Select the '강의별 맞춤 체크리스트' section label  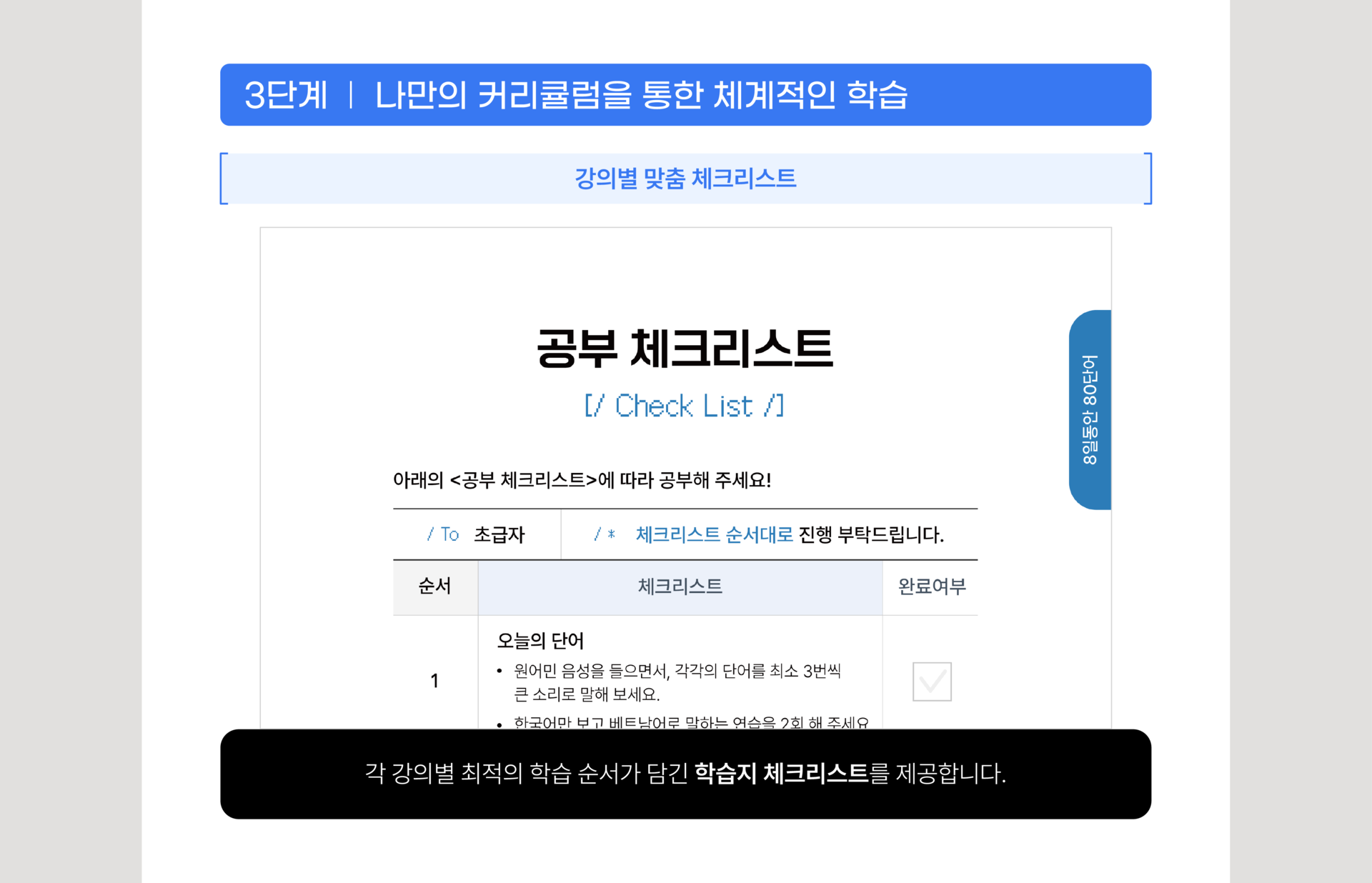pyautogui.click(x=685, y=179)
